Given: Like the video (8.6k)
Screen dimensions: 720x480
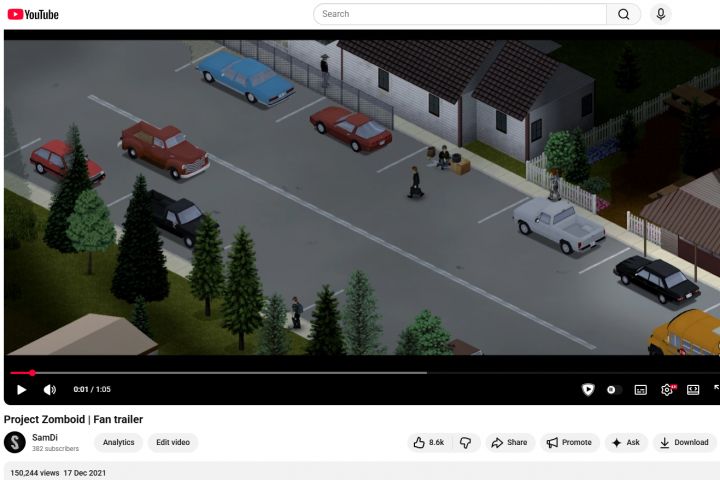Looking at the screenshot, I should click(430, 442).
